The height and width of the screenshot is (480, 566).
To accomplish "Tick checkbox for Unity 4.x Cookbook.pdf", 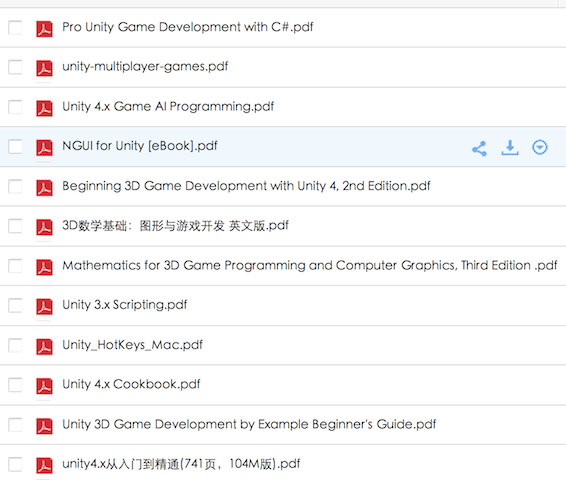I will click(x=15, y=385).
